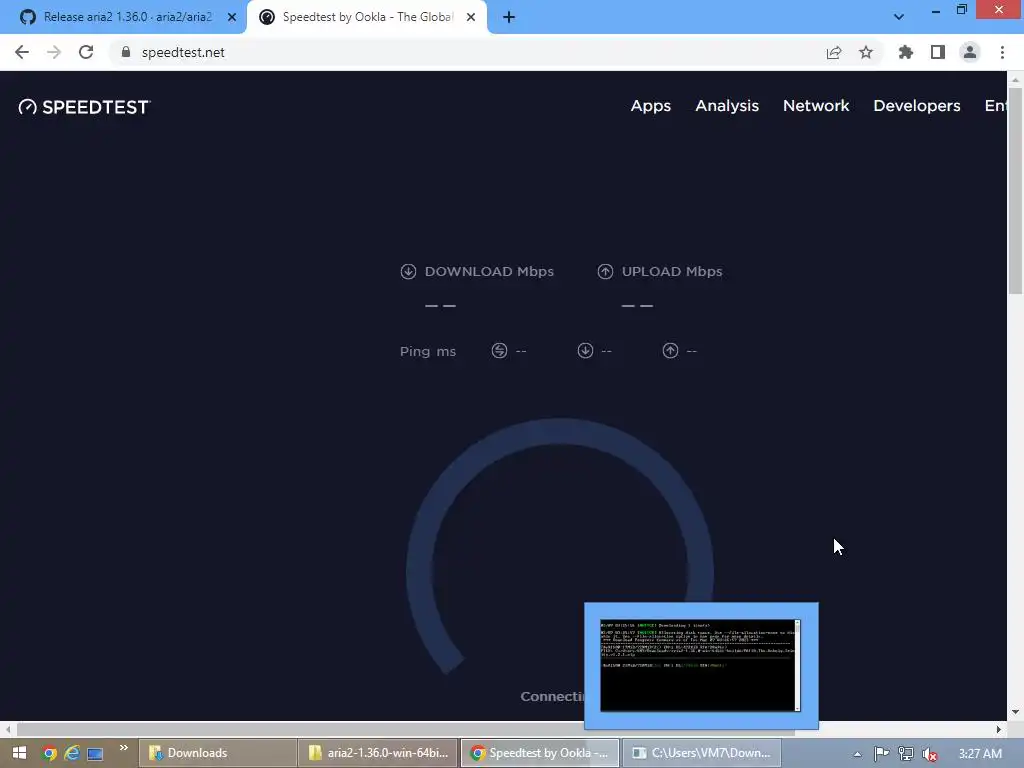The image size is (1024, 768).
Task: Click the browser forward arrow
Action: pyautogui.click(x=54, y=52)
